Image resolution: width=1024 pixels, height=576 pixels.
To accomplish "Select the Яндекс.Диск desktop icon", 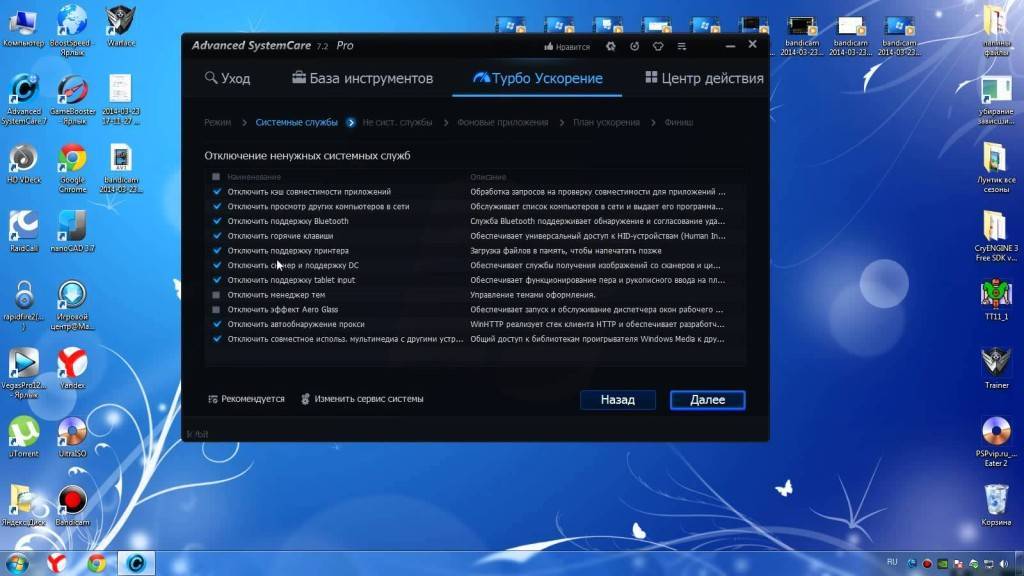I will click(x=24, y=505).
